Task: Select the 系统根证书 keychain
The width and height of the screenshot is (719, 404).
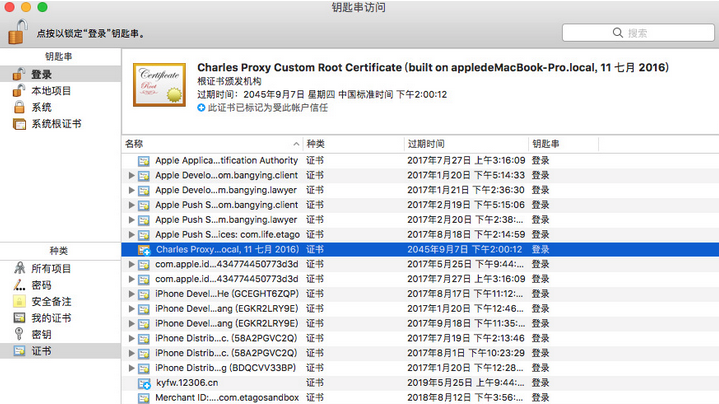Action: click(61, 124)
